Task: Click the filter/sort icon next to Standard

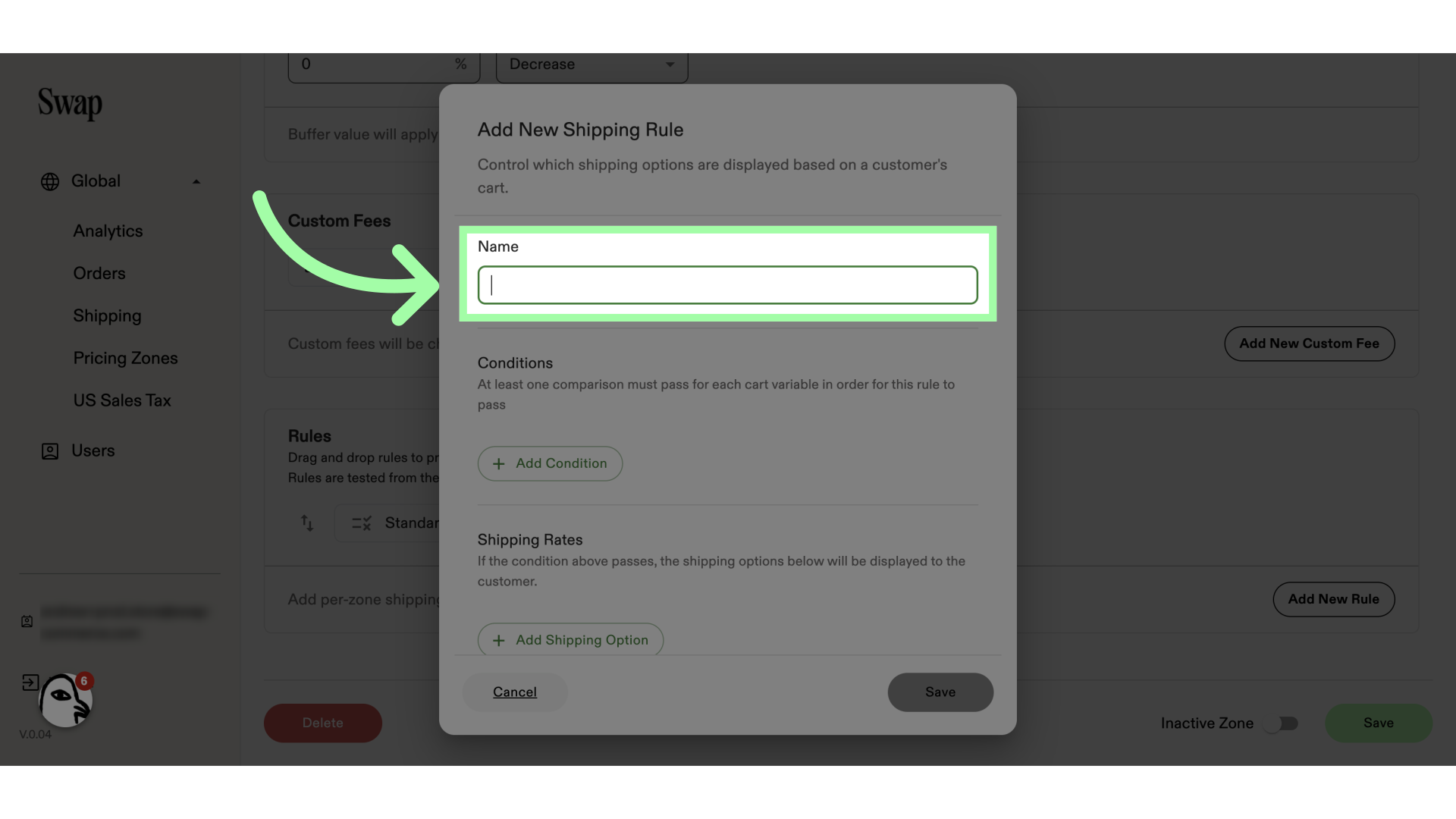Action: pos(362,522)
